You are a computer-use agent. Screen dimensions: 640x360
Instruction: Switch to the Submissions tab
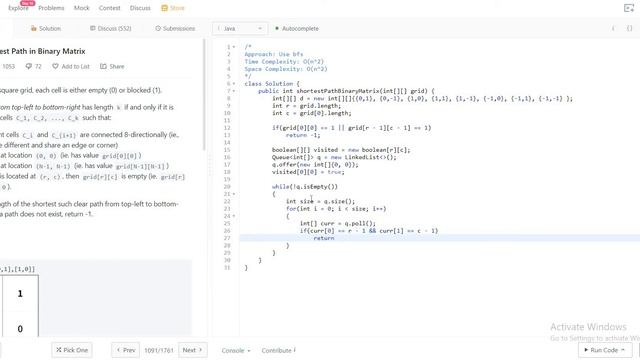pyautogui.click(x=175, y=29)
